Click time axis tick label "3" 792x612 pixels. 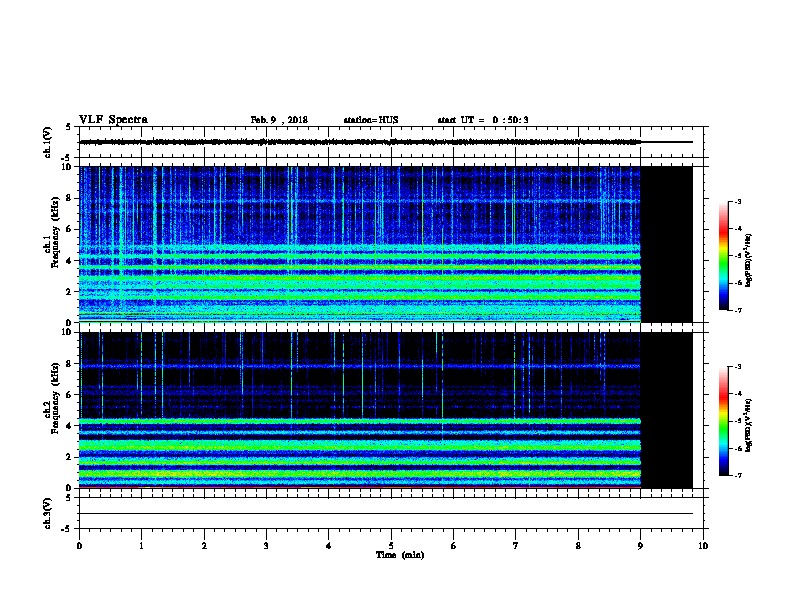pyautogui.click(x=266, y=545)
